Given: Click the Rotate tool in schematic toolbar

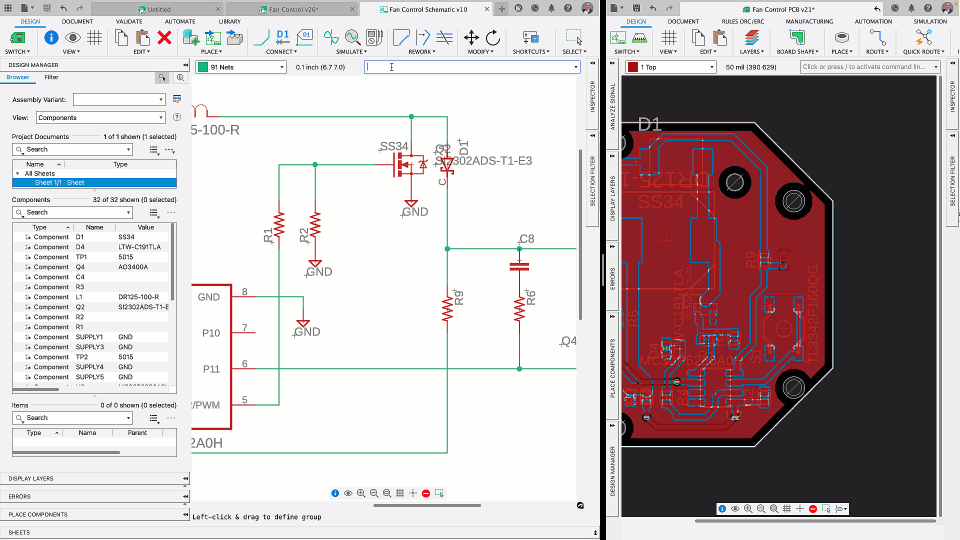Looking at the screenshot, I should 493,38.
